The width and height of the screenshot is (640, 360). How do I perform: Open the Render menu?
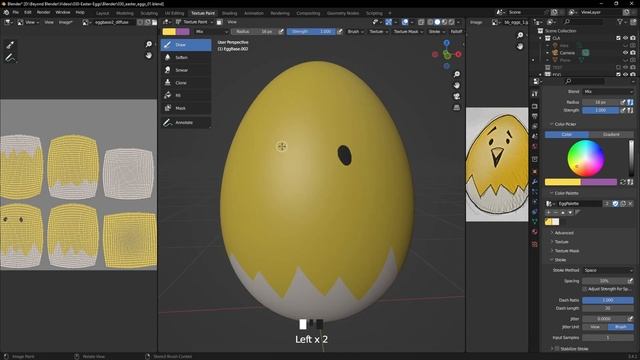[x=43, y=13]
